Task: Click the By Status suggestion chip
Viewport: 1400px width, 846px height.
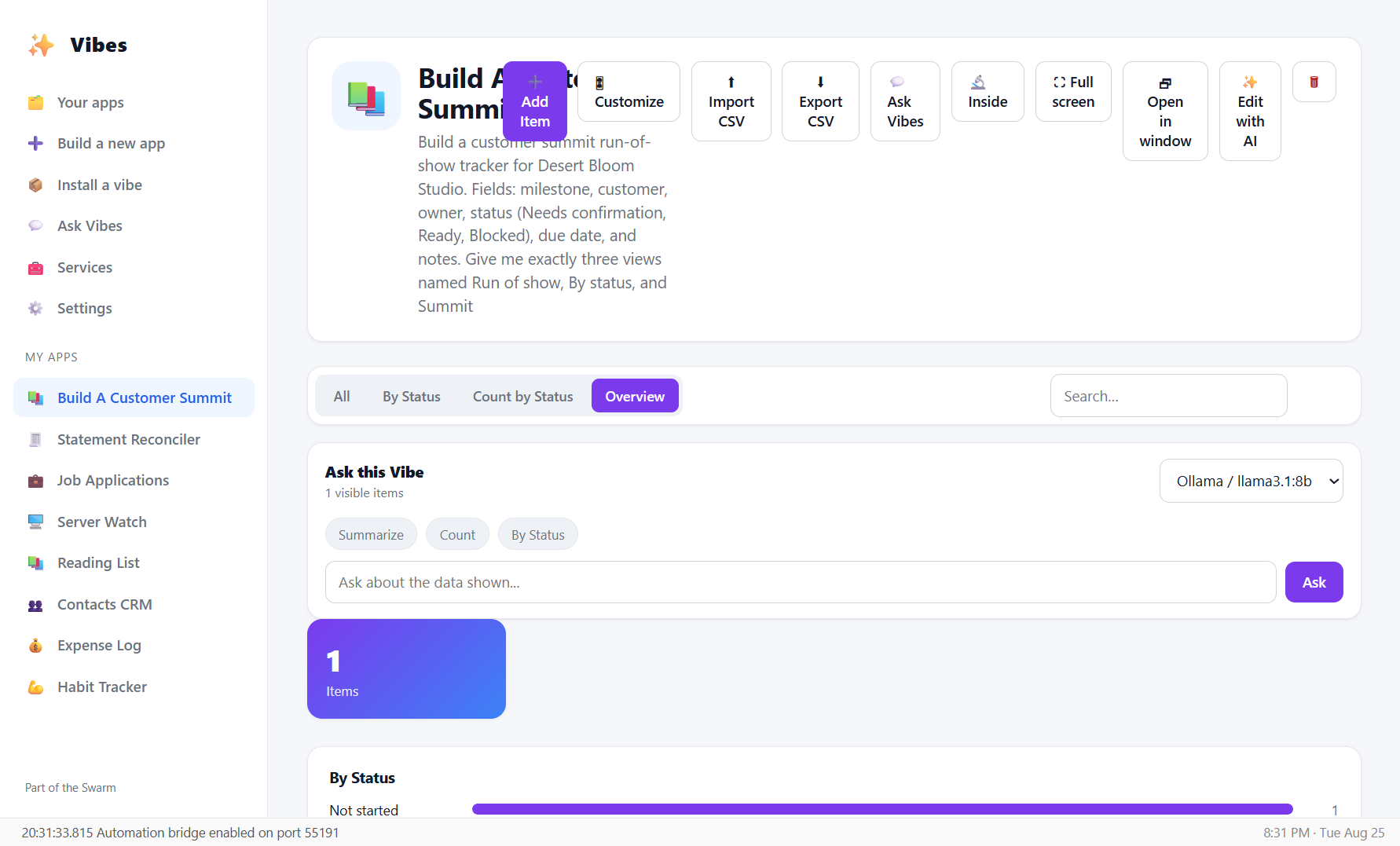Action: tap(537, 535)
